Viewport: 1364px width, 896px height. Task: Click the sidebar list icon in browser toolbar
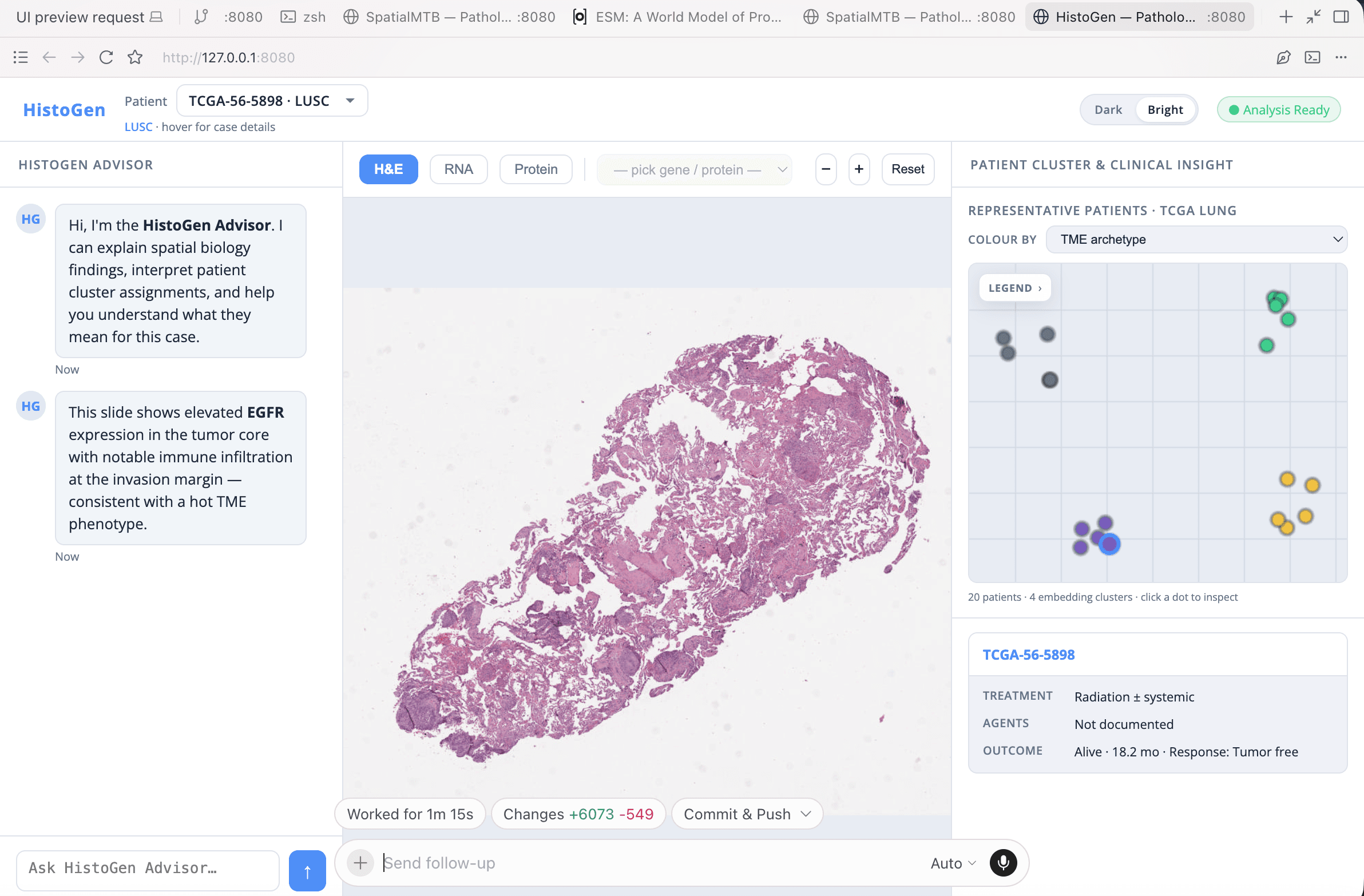pos(21,57)
